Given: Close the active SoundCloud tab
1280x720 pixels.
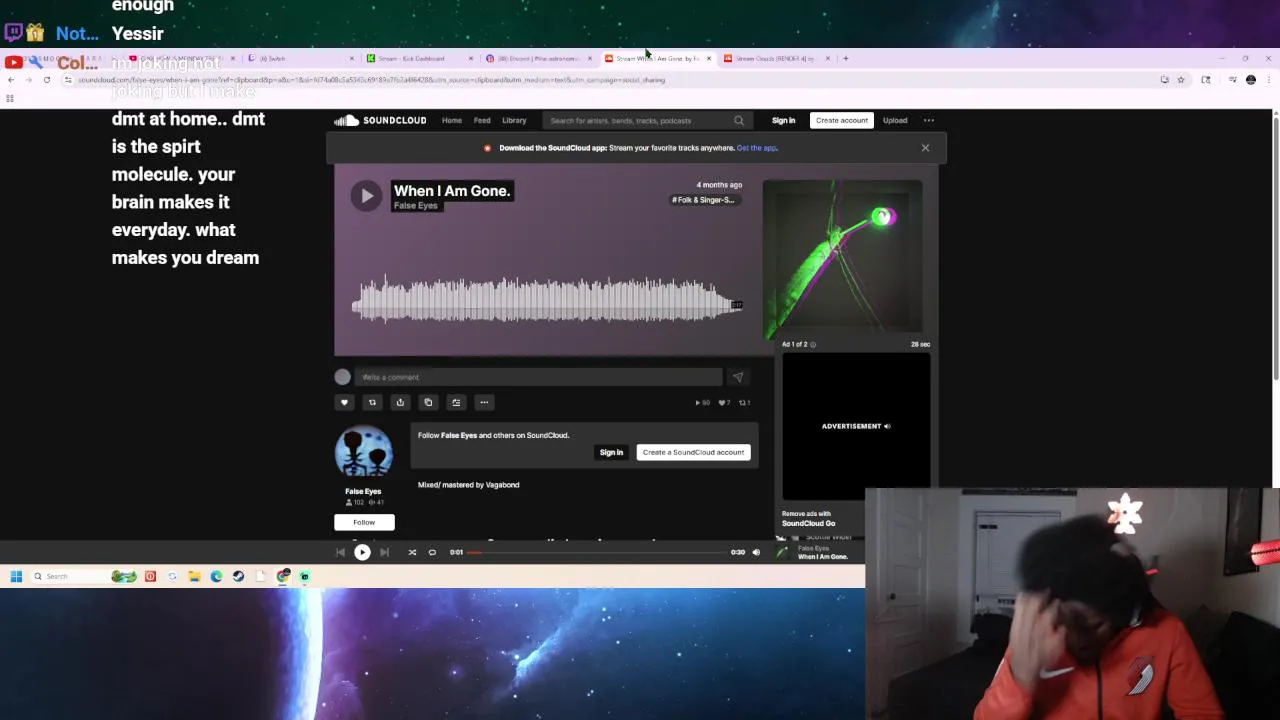Looking at the screenshot, I should 709,58.
